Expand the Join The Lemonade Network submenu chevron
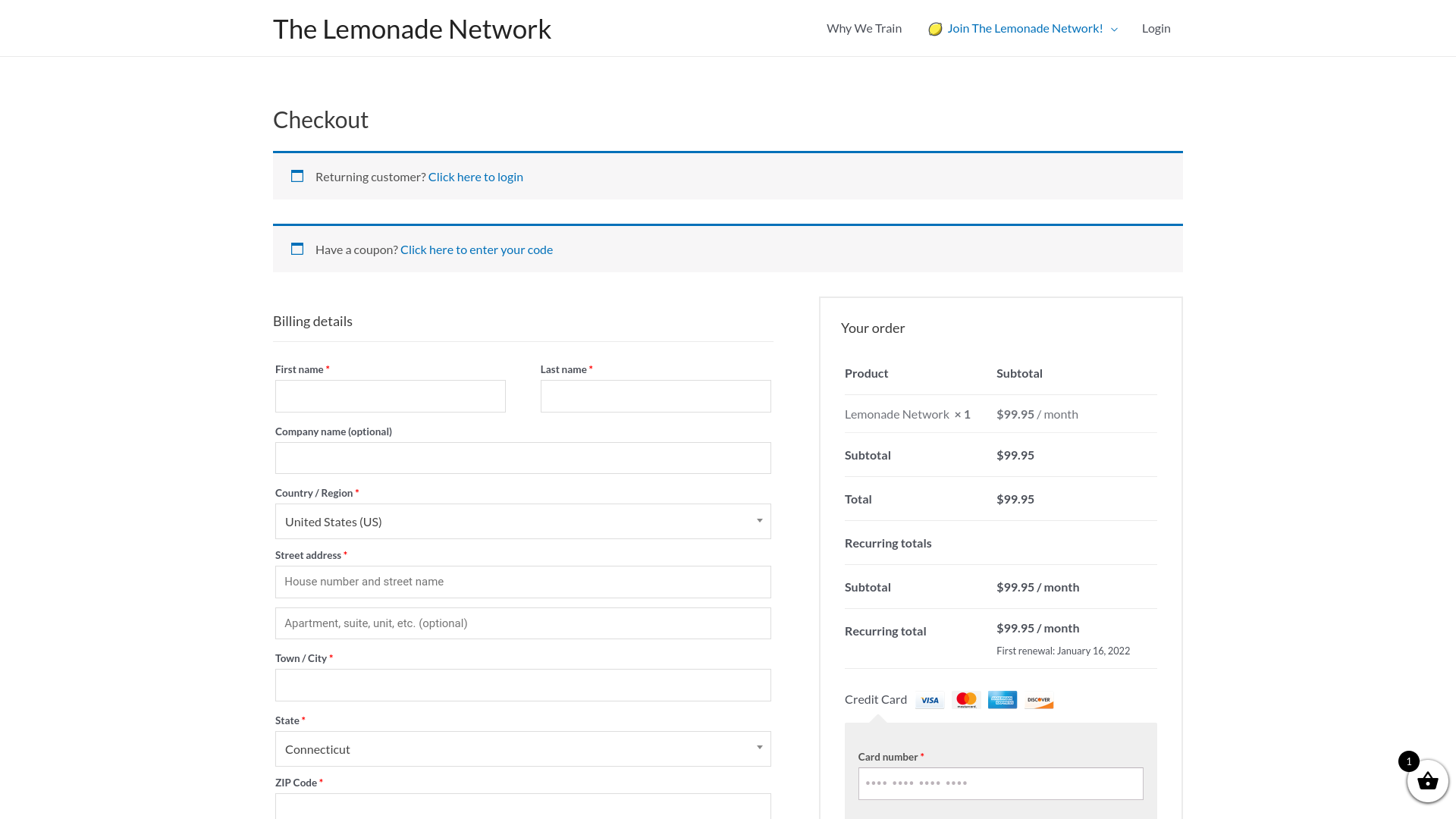This screenshot has height=819, width=1456. pos(1114,30)
